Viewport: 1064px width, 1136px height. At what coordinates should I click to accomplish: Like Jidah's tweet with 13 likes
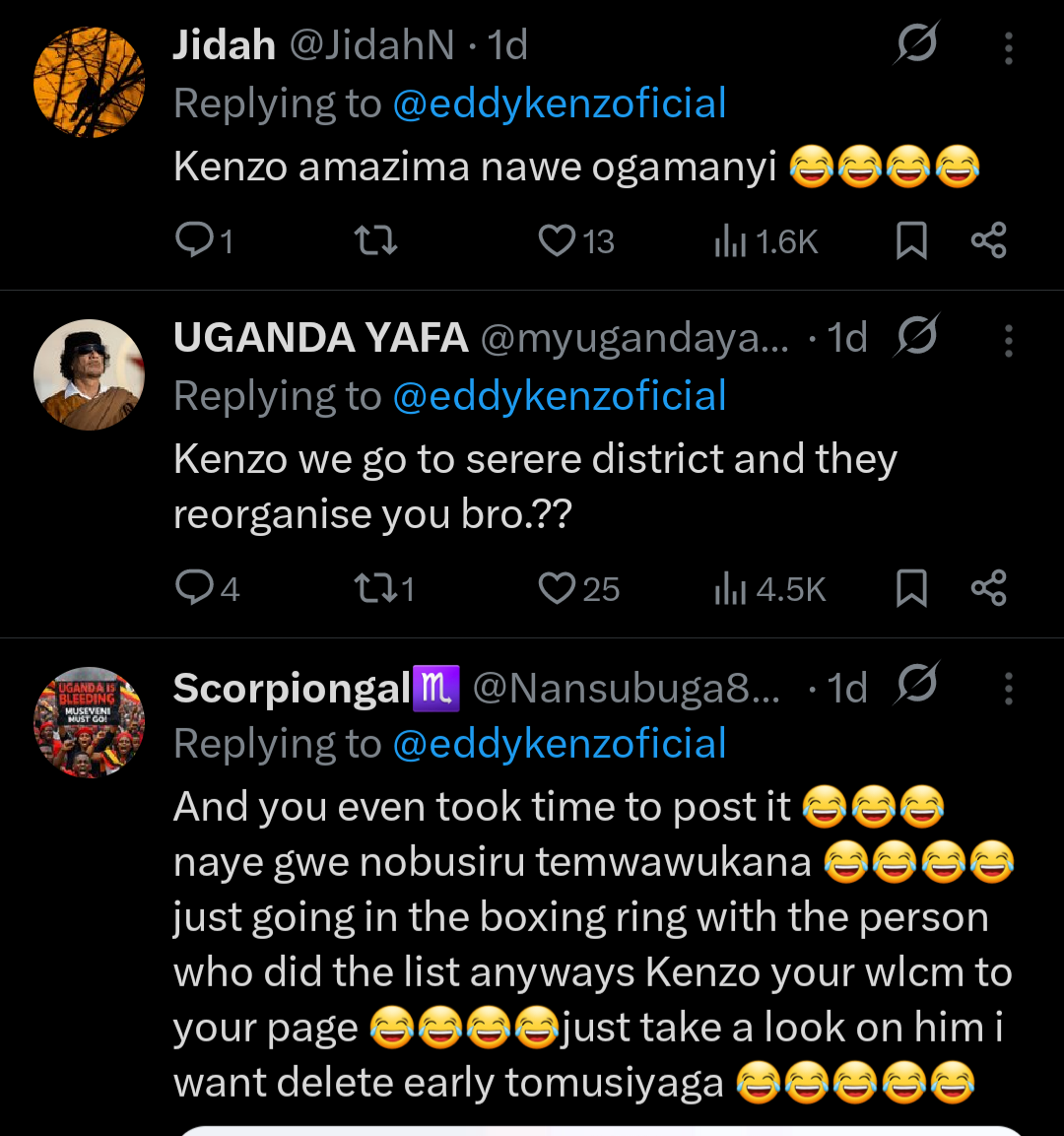pos(558,240)
